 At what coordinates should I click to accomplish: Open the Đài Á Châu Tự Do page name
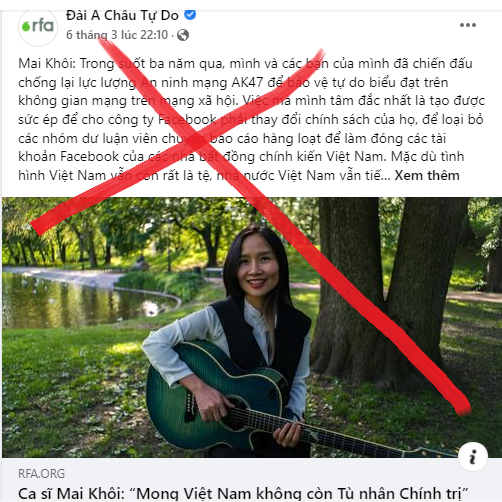click(x=122, y=15)
